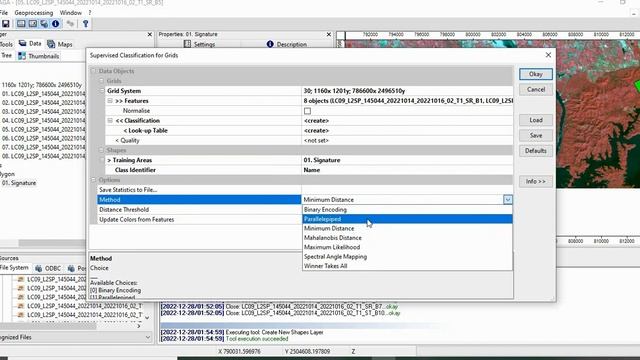Click the Data tab layers icon
640x360 pixels.
(22, 43)
